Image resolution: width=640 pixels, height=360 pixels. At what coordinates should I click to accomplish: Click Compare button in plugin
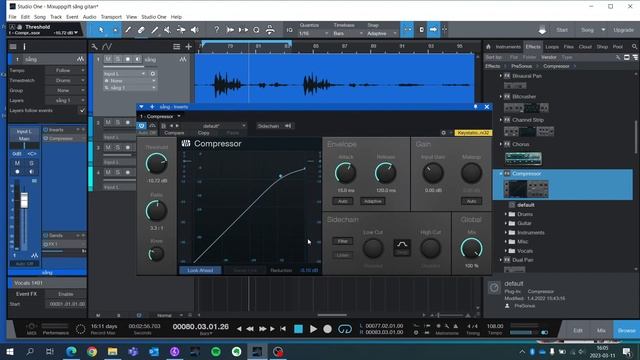point(174,133)
